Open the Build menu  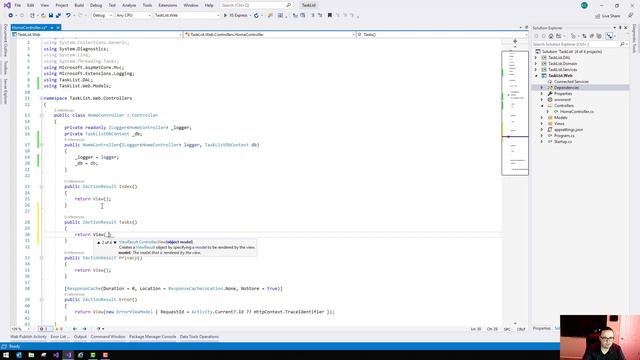click(x=79, y=5)
